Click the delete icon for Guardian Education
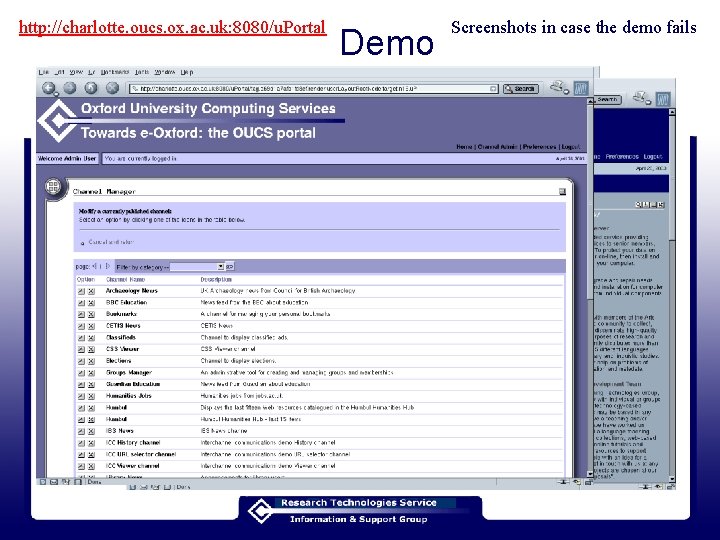 (x=91, y=384)
